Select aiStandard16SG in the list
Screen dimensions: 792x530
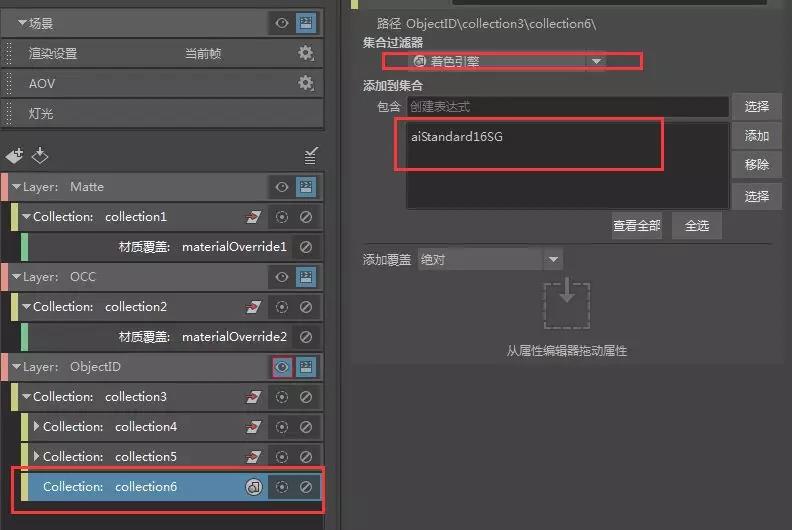tap(457, 136)
